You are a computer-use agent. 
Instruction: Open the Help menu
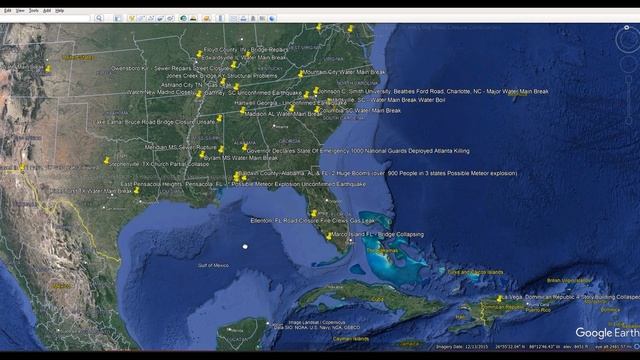(60, 11)
